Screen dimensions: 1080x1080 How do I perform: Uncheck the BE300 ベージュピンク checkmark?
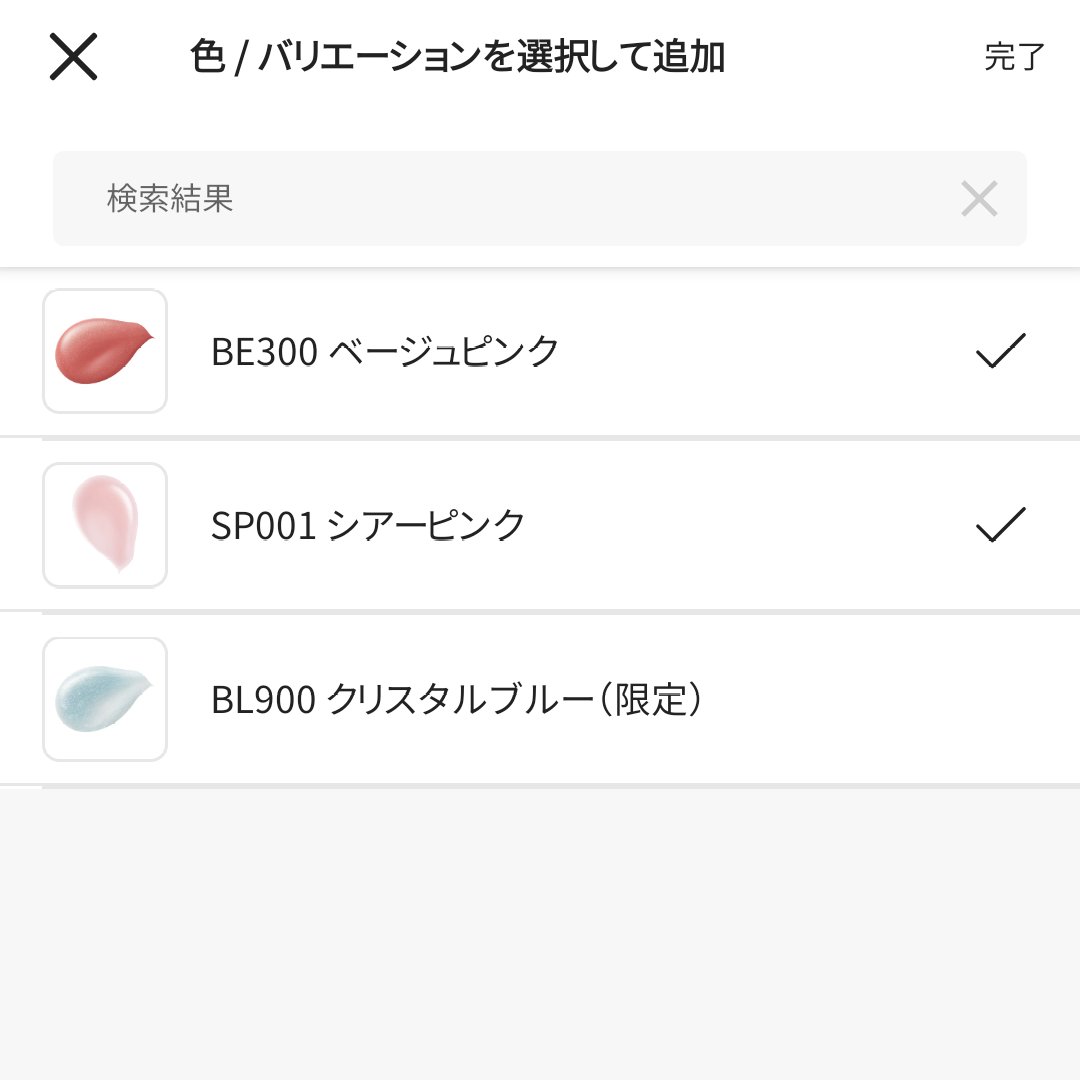tap(1000, 351)
